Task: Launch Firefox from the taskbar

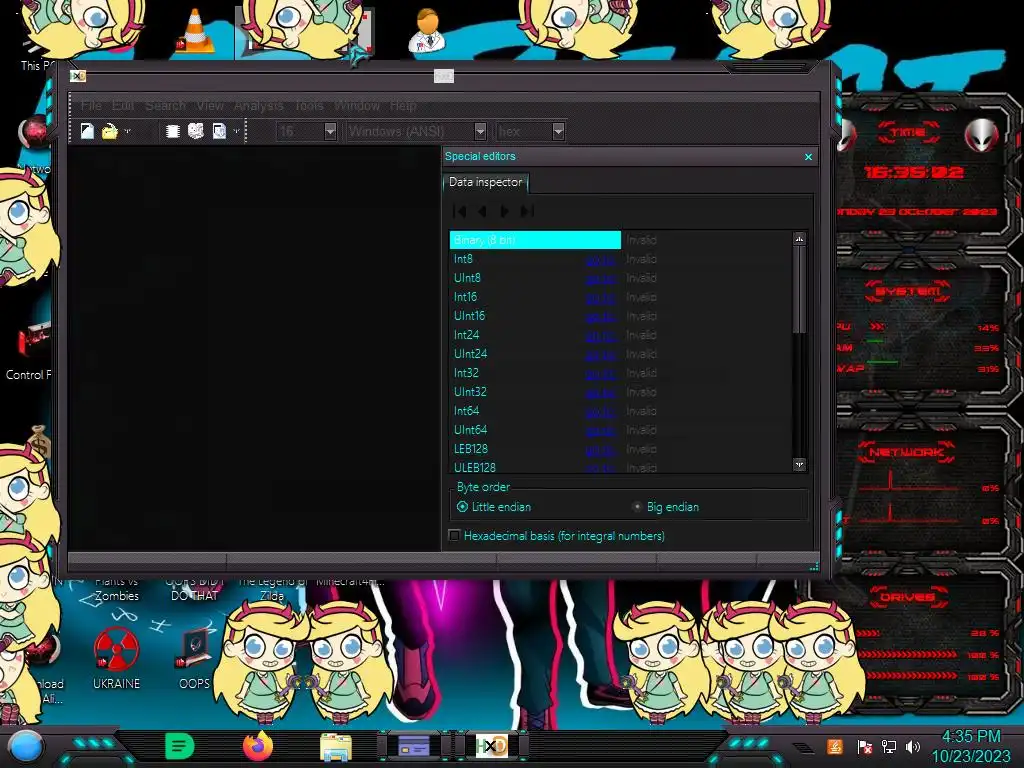Action: tap(258, 746)
